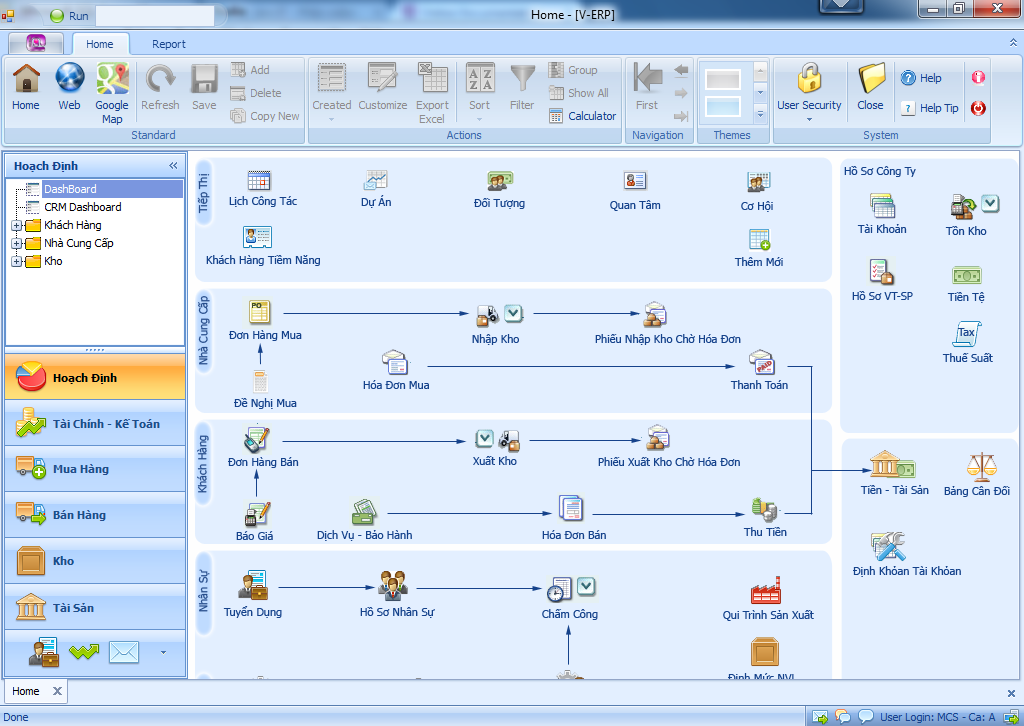
Task: Open the Tuyển Dụng recruitment icon
Action: (x=252, y=586)
